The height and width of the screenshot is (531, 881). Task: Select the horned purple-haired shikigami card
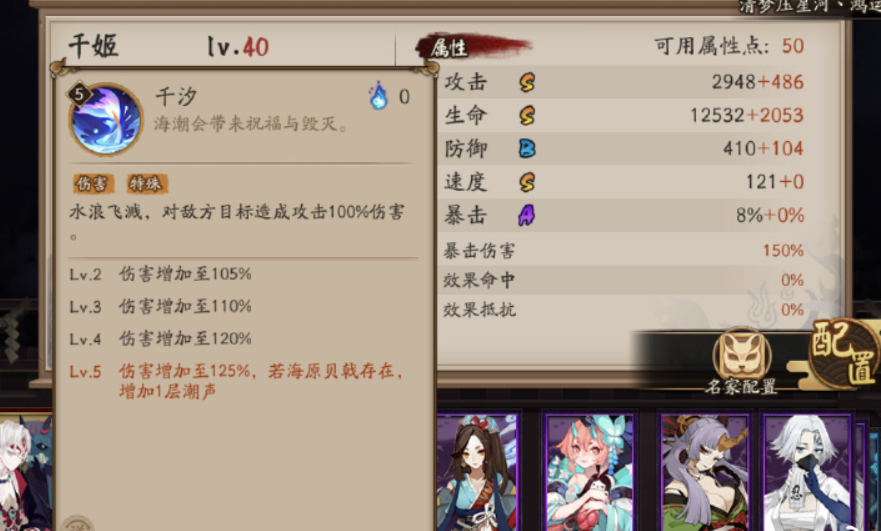pyautogui.click(x=706, y=472)
